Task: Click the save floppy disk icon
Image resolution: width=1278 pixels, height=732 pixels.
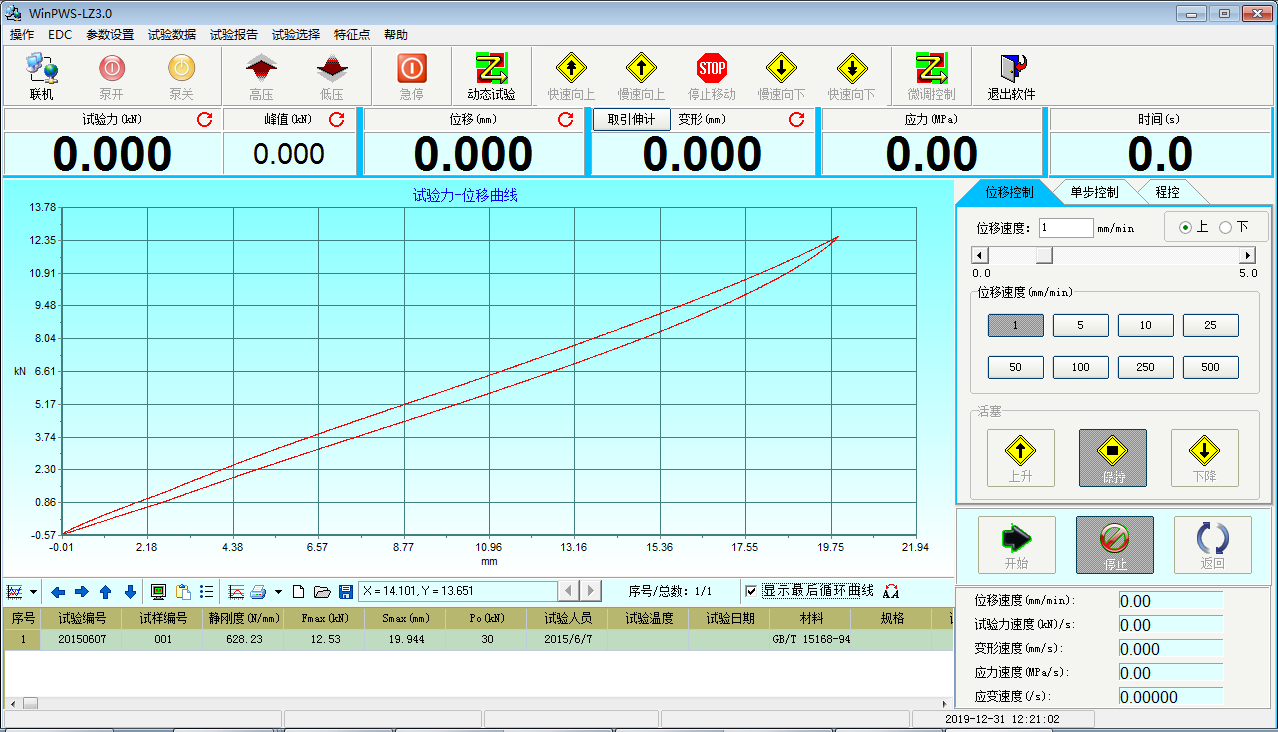Action: tap(345, 591)
